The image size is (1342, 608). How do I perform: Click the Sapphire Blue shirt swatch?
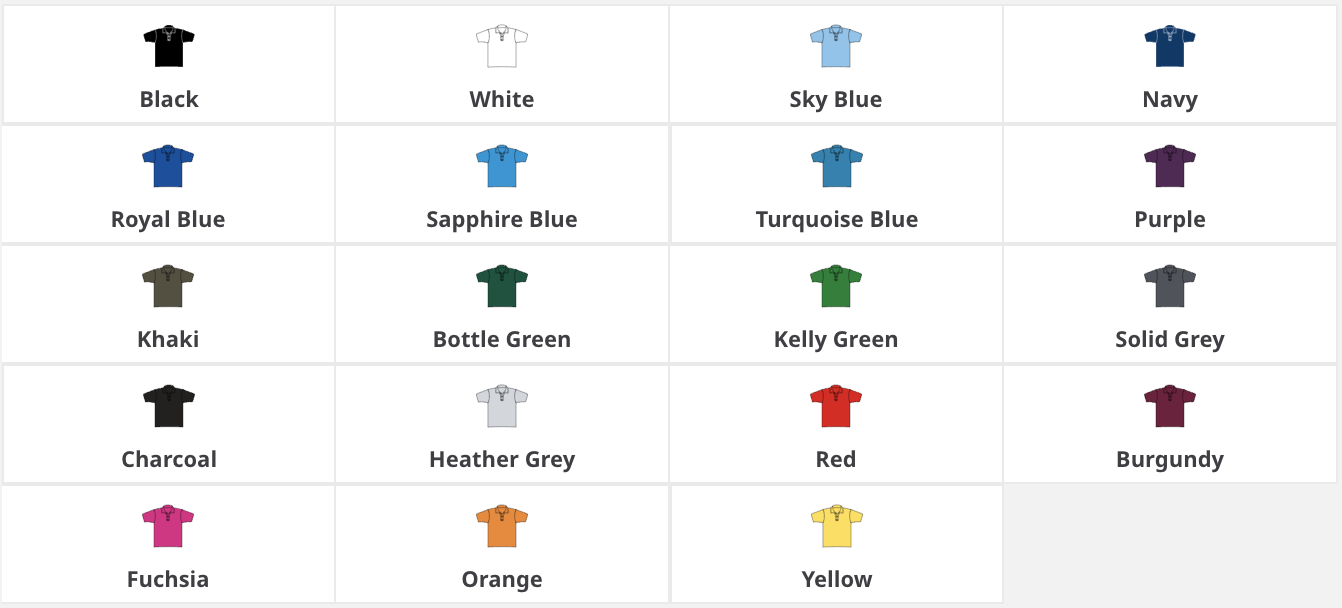501,167
